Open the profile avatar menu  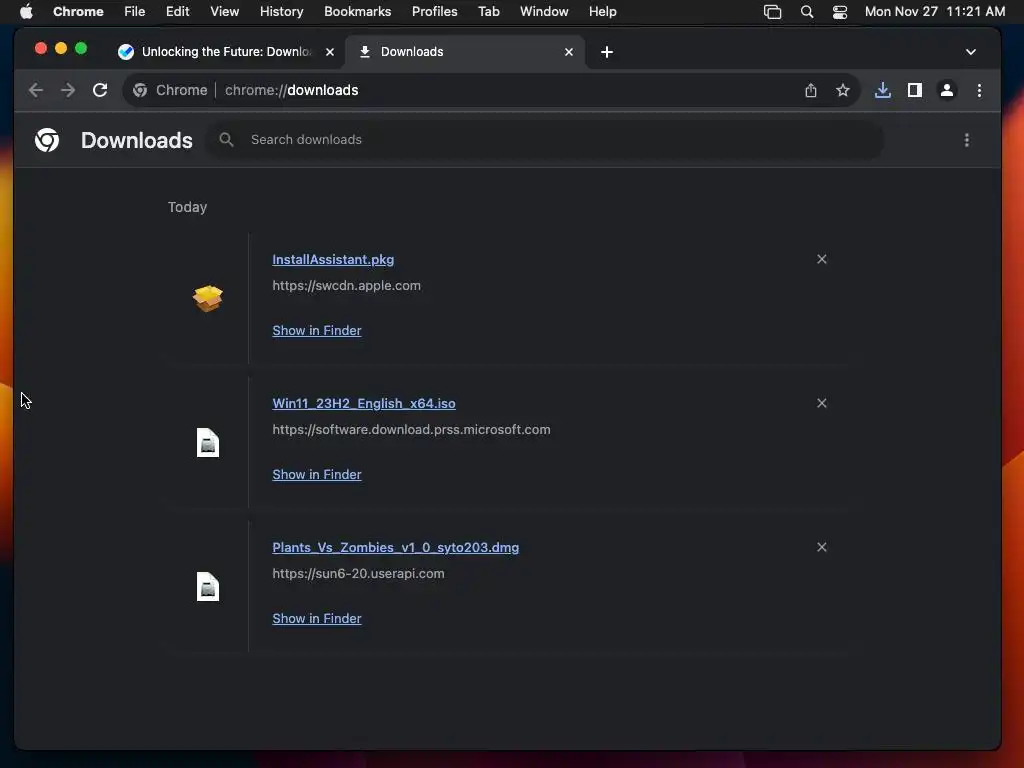click(x=946, y=90)
